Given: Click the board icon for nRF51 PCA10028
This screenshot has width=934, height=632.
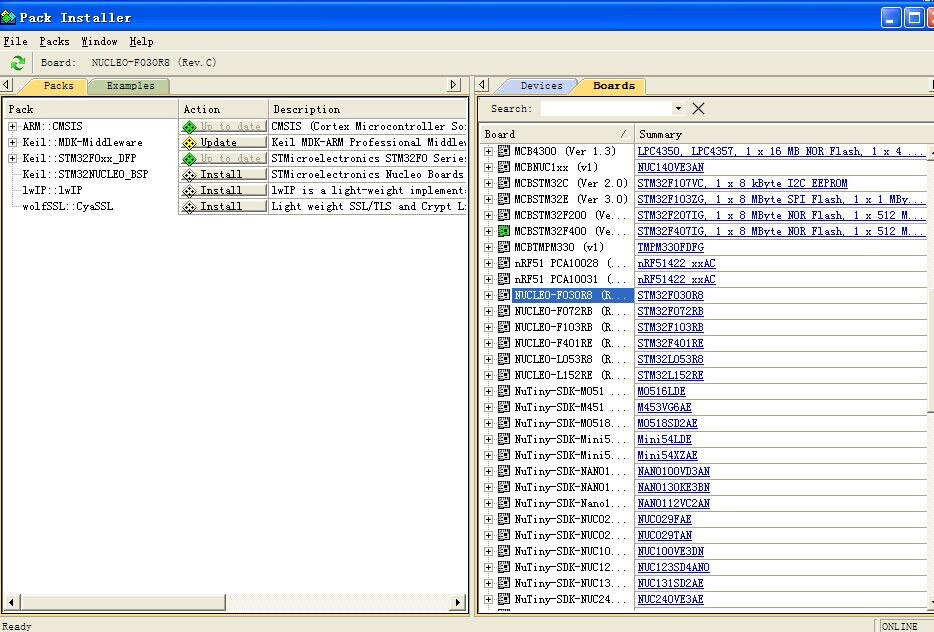Looking at the screenshot, I should click(504, 263).
